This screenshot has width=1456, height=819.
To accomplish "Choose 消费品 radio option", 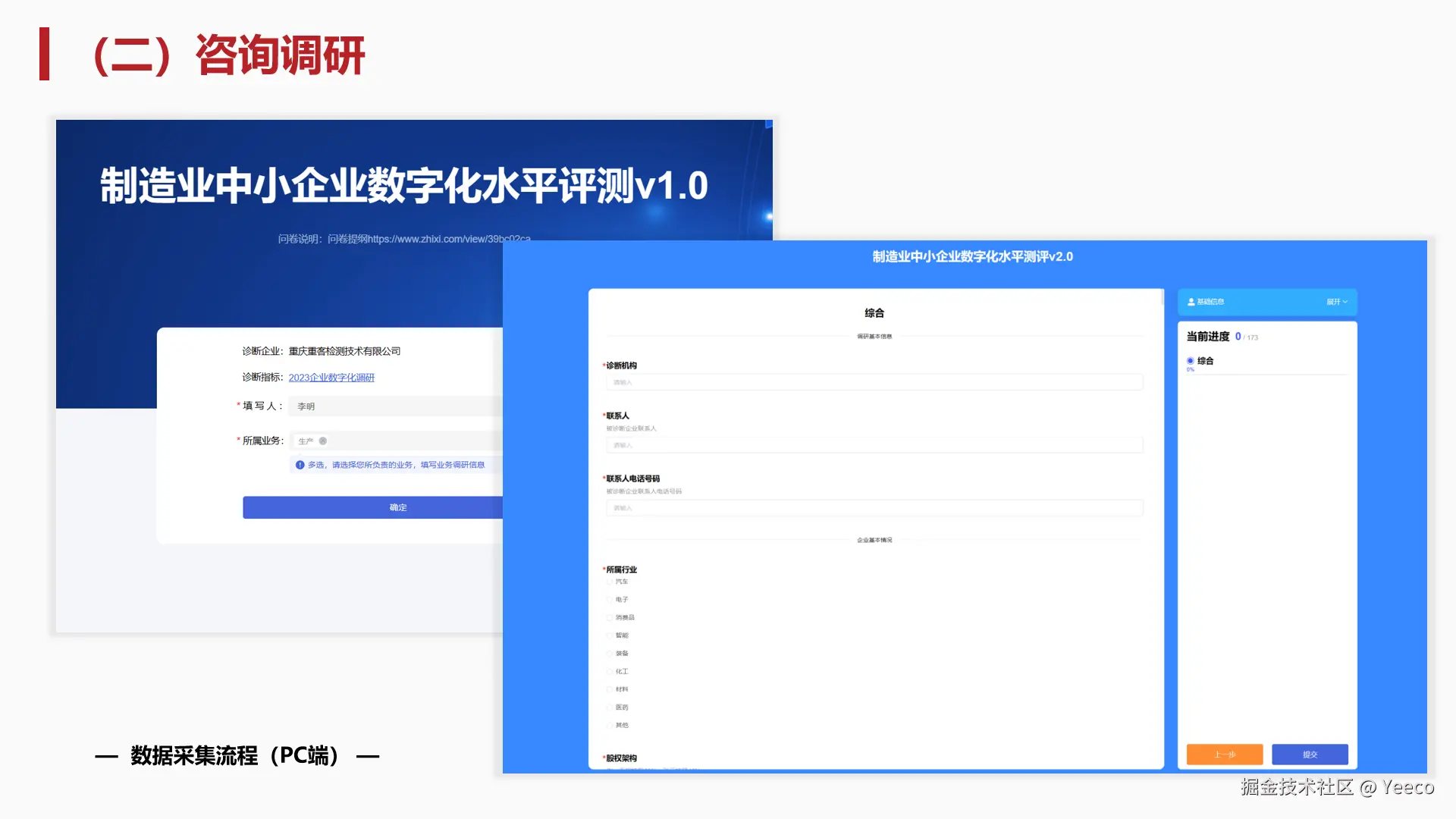I will point(610,618).
